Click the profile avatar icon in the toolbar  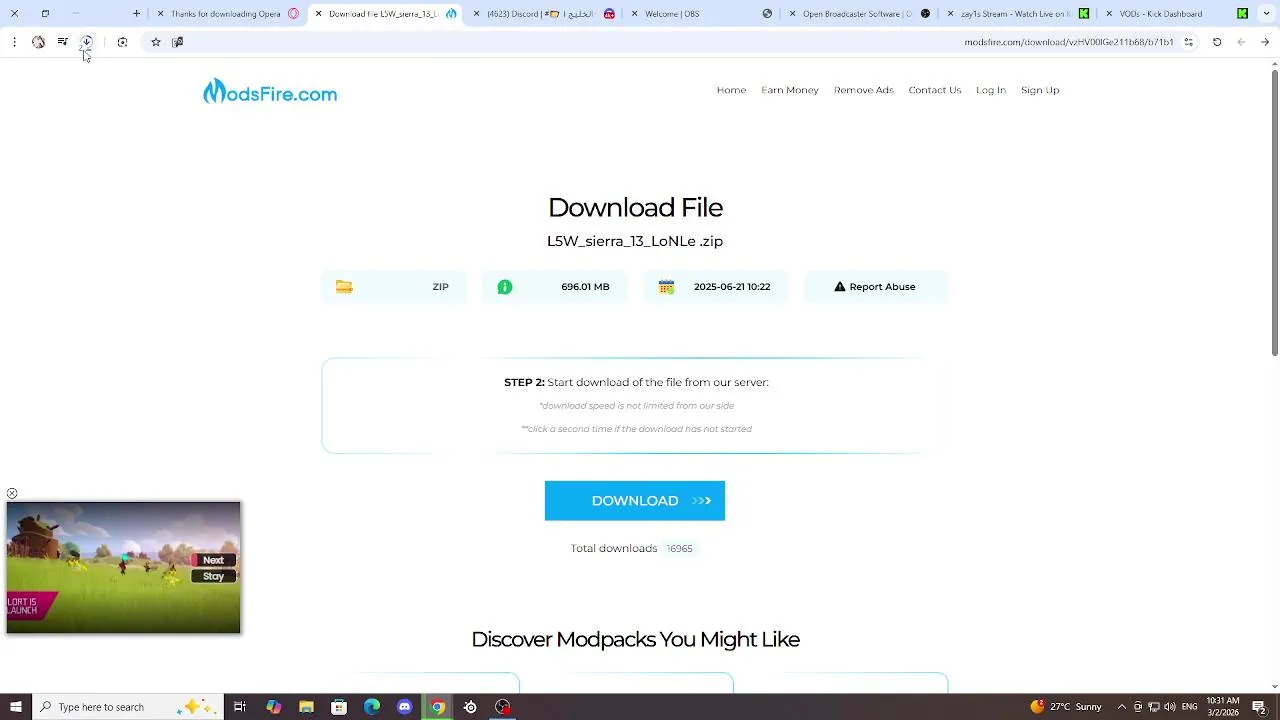(x=38, y=42)
